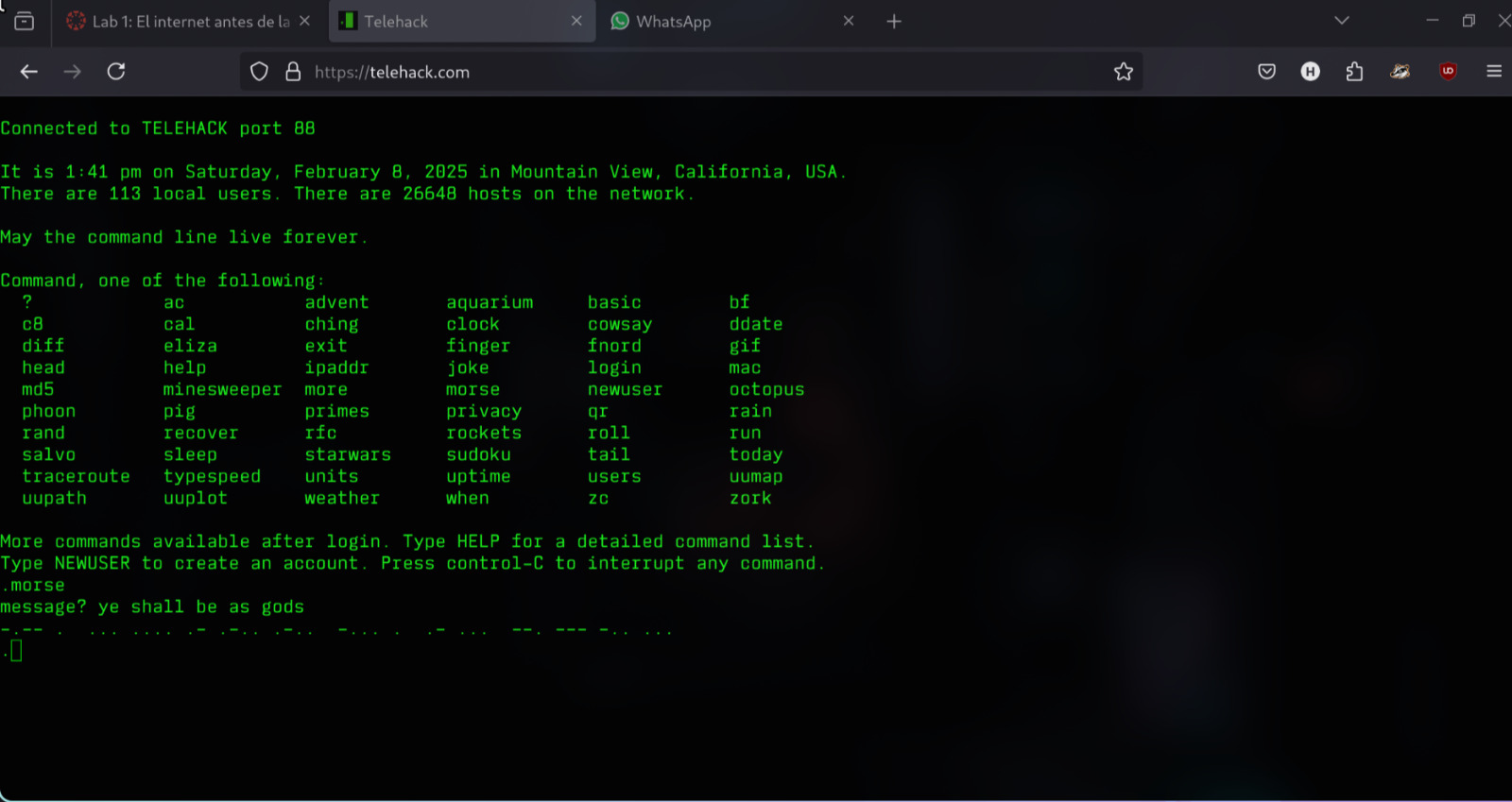1512x802 pixels.
Task: Open the Firefox hamburger menu
Action: coord(1494,72)
